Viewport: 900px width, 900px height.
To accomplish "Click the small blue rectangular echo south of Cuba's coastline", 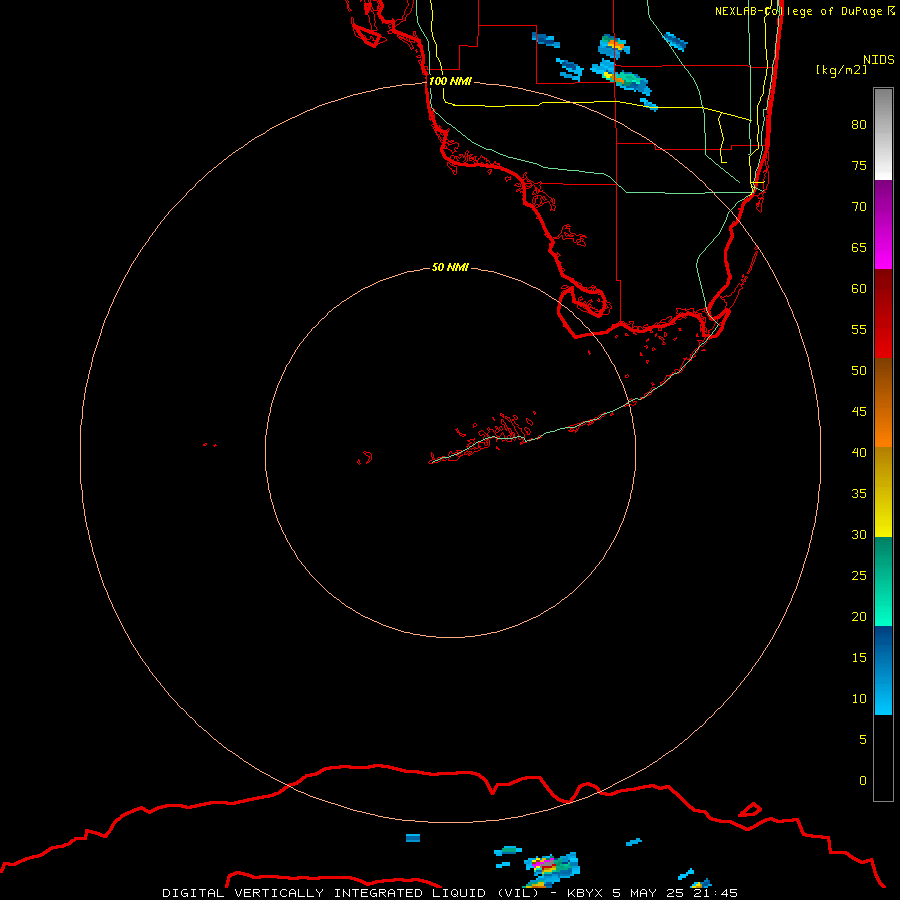I will pos(413,838).
